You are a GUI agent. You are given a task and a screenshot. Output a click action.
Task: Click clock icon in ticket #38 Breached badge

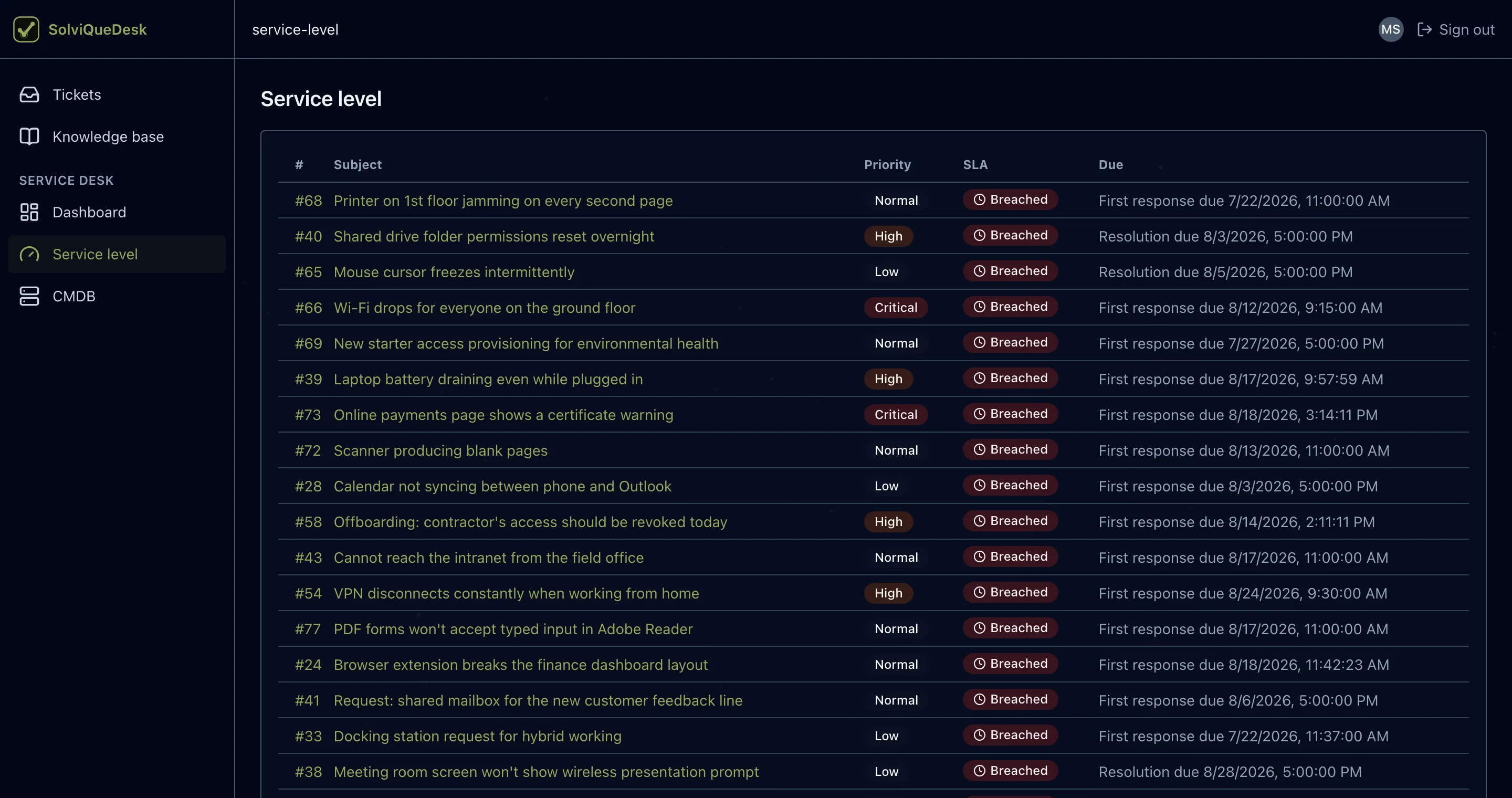point(979,770)
